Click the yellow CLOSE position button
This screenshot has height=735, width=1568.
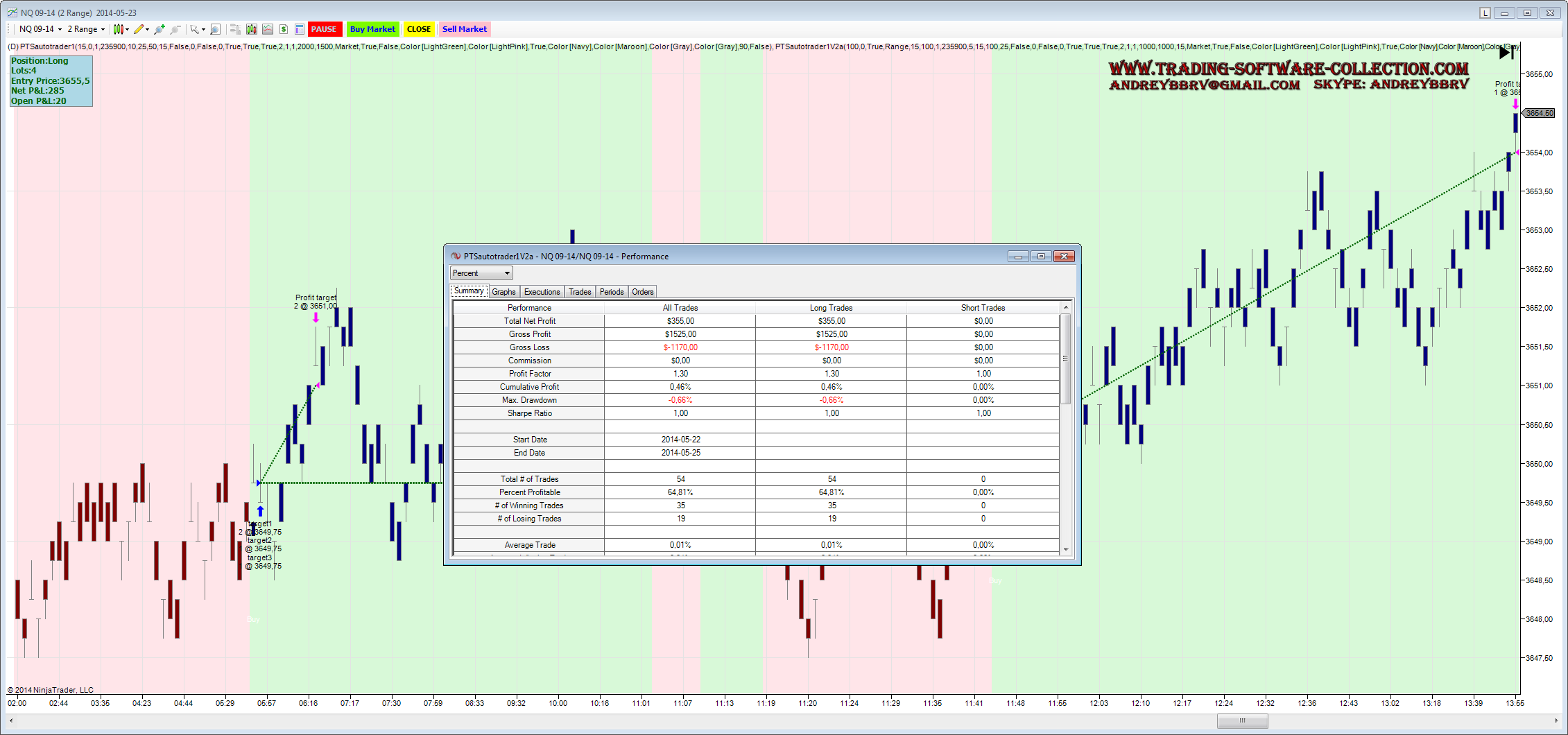419,29
